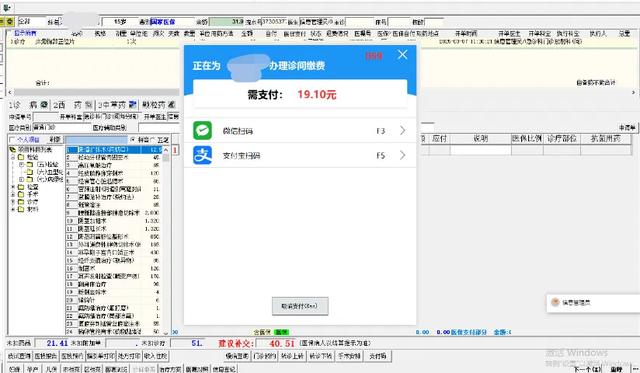Viewport: 640px width, 373px height.
Task: Click the 项目科别列表 root tree icon
Action: (12, 150)
